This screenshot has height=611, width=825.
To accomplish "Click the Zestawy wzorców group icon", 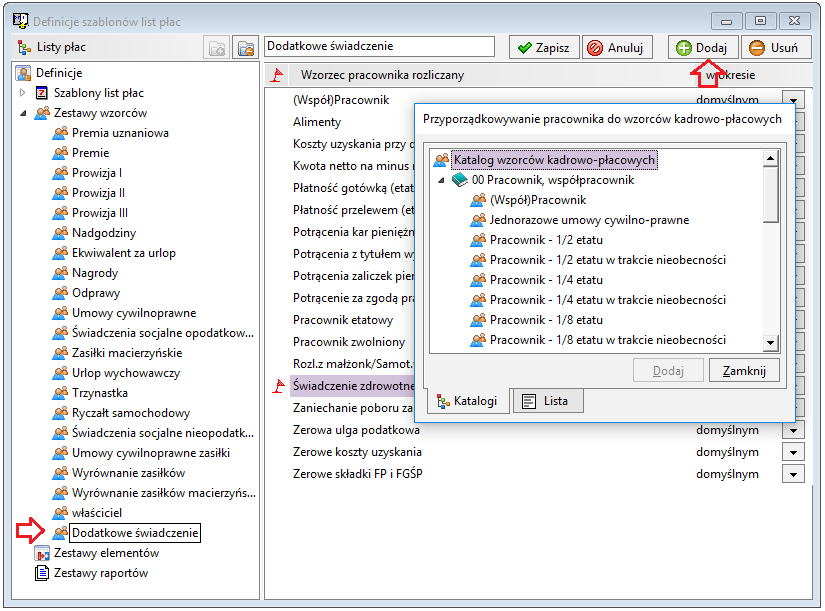I will (42, 113).
